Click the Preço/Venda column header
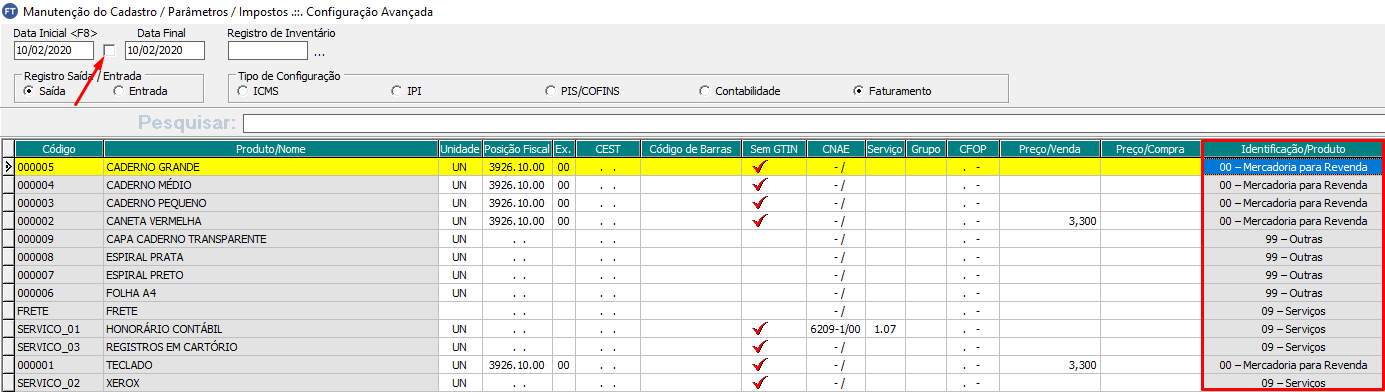1385x392 pixels. pyautogui.click(x=1050, y=149)
